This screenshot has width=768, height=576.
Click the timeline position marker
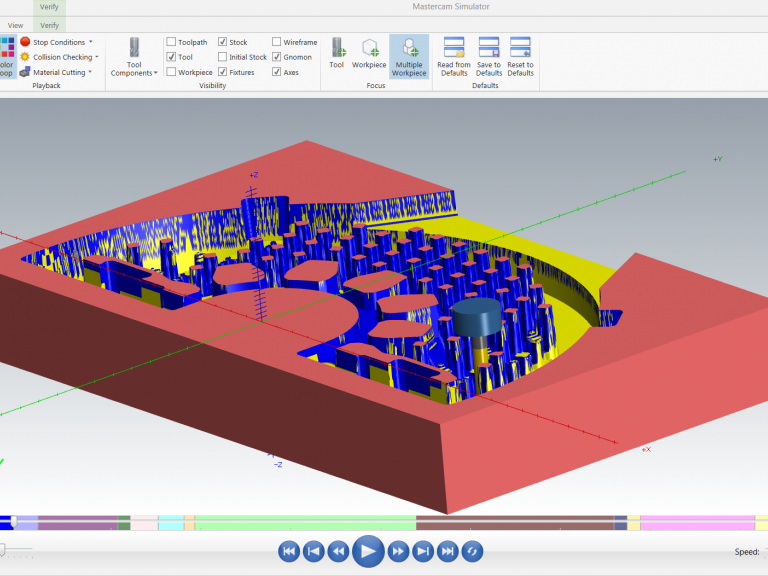tap(14, 522)
